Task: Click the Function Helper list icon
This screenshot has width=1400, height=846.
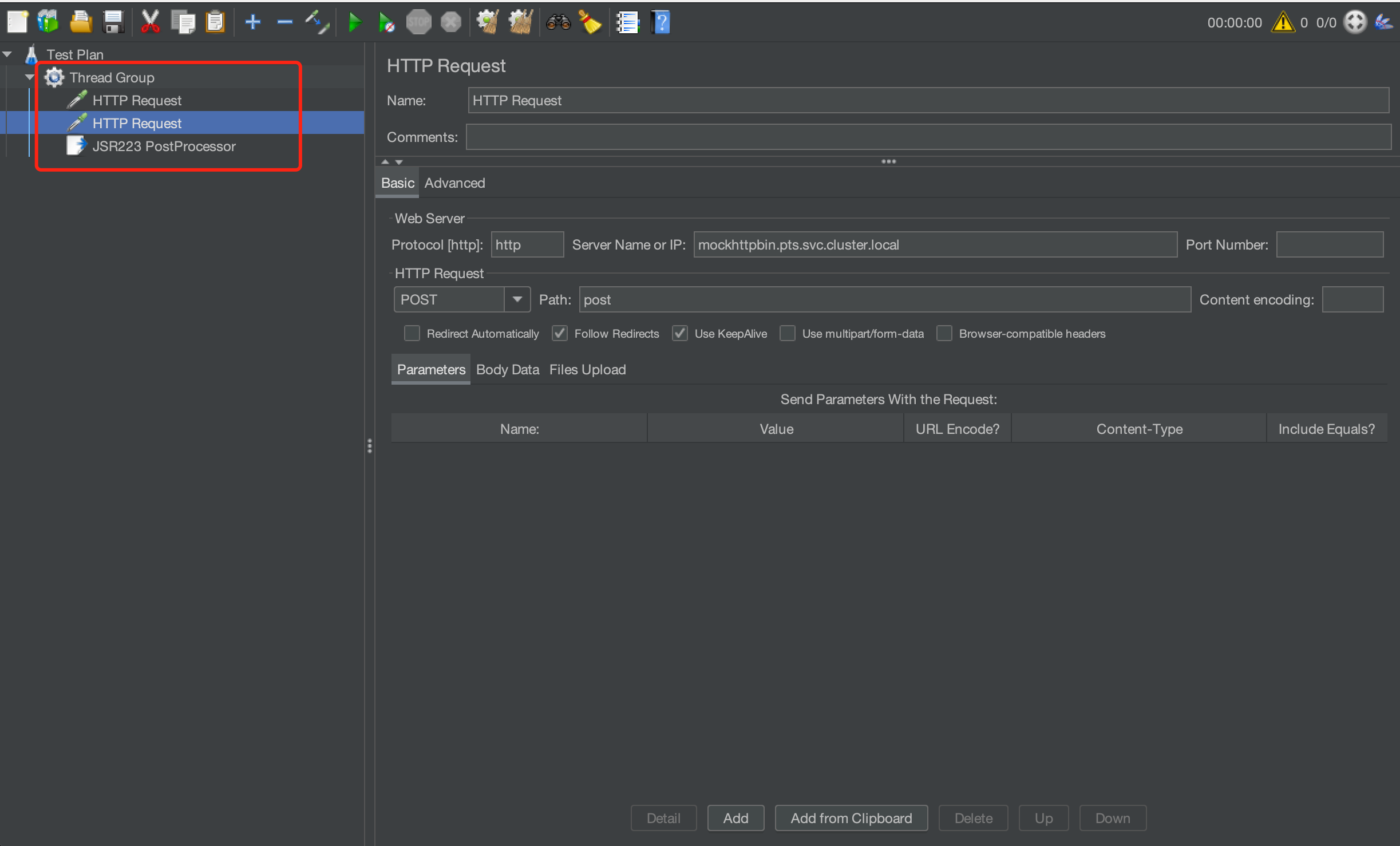Action: [627, 23]
